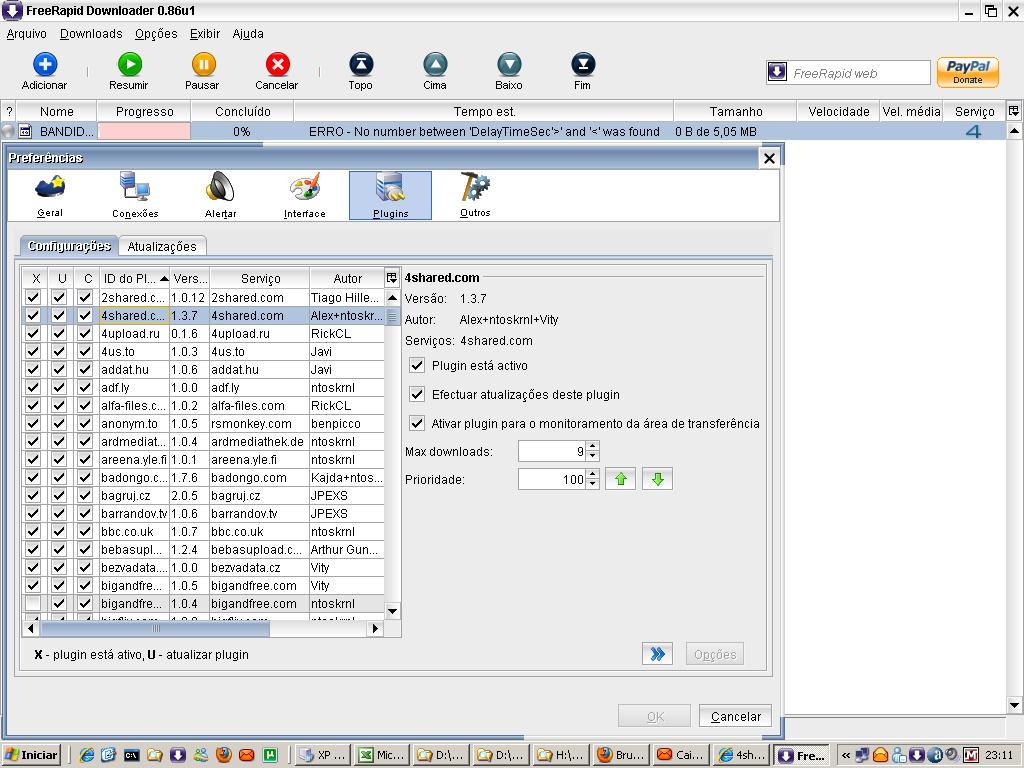Open plugin table column chooser

tap(392, 278)
